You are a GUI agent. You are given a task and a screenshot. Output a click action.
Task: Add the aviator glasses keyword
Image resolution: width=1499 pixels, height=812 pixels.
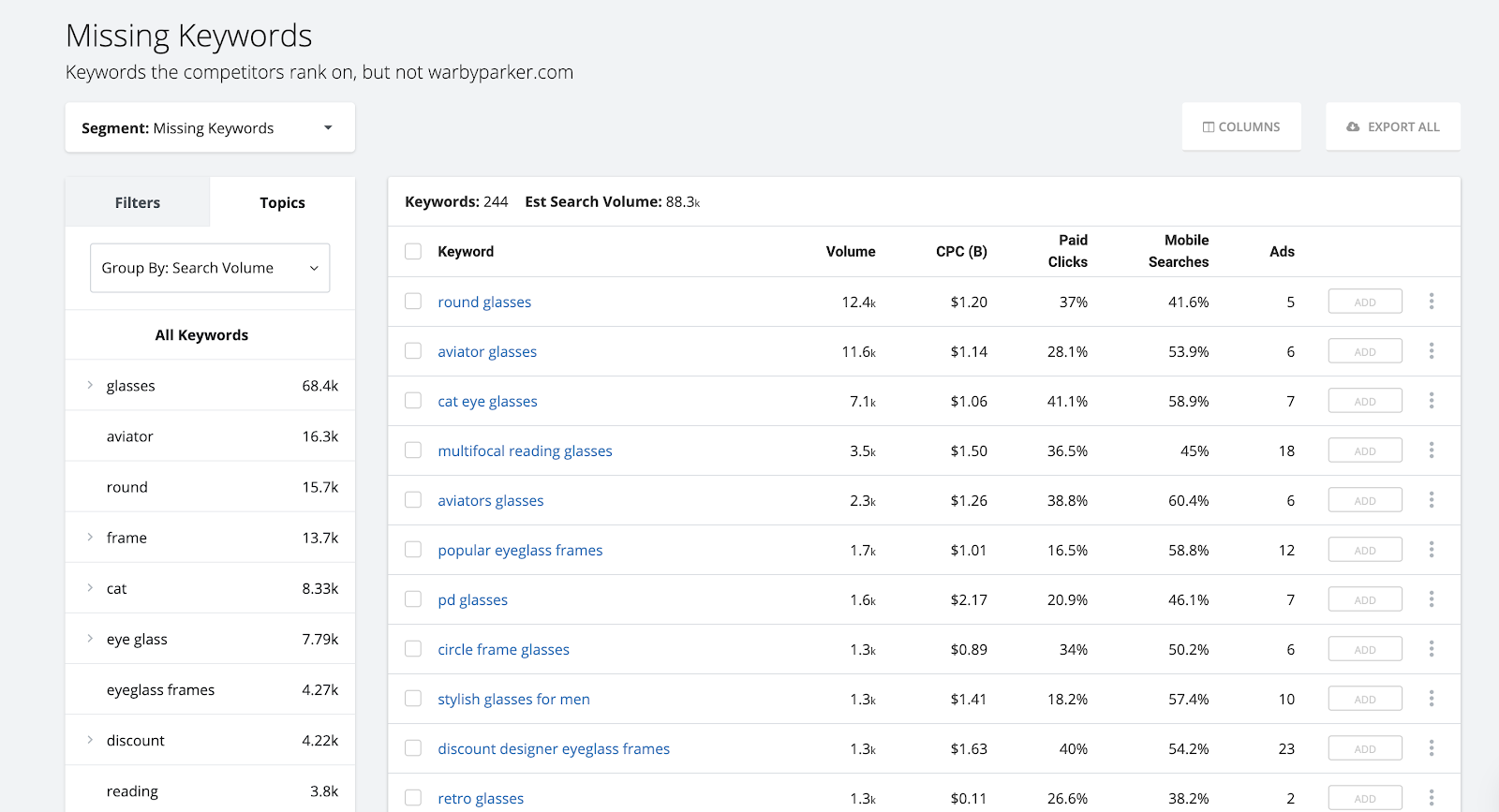point(1365,351)
